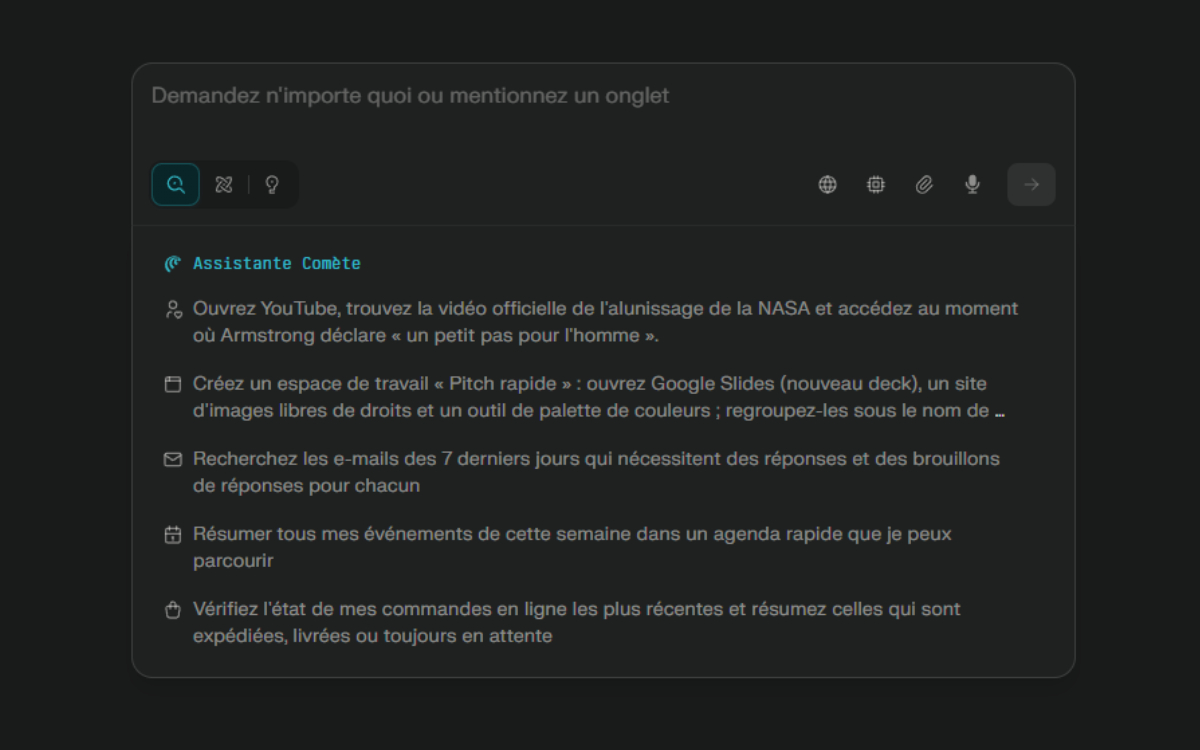Click the comet icon beside Assistante Comète
Viewport: 1200px width, 750px height.
(173, 263)
